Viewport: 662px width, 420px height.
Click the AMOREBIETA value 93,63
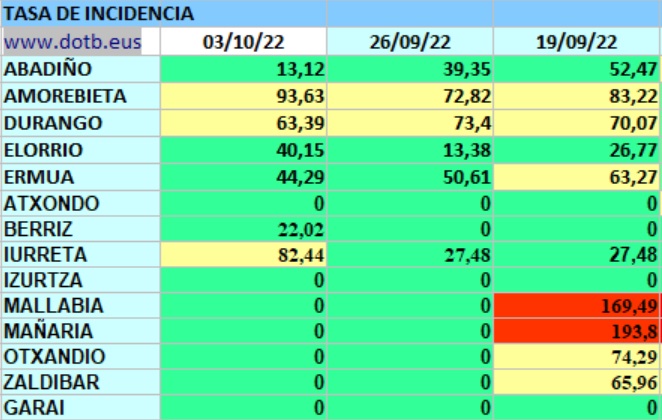[243, 96]
